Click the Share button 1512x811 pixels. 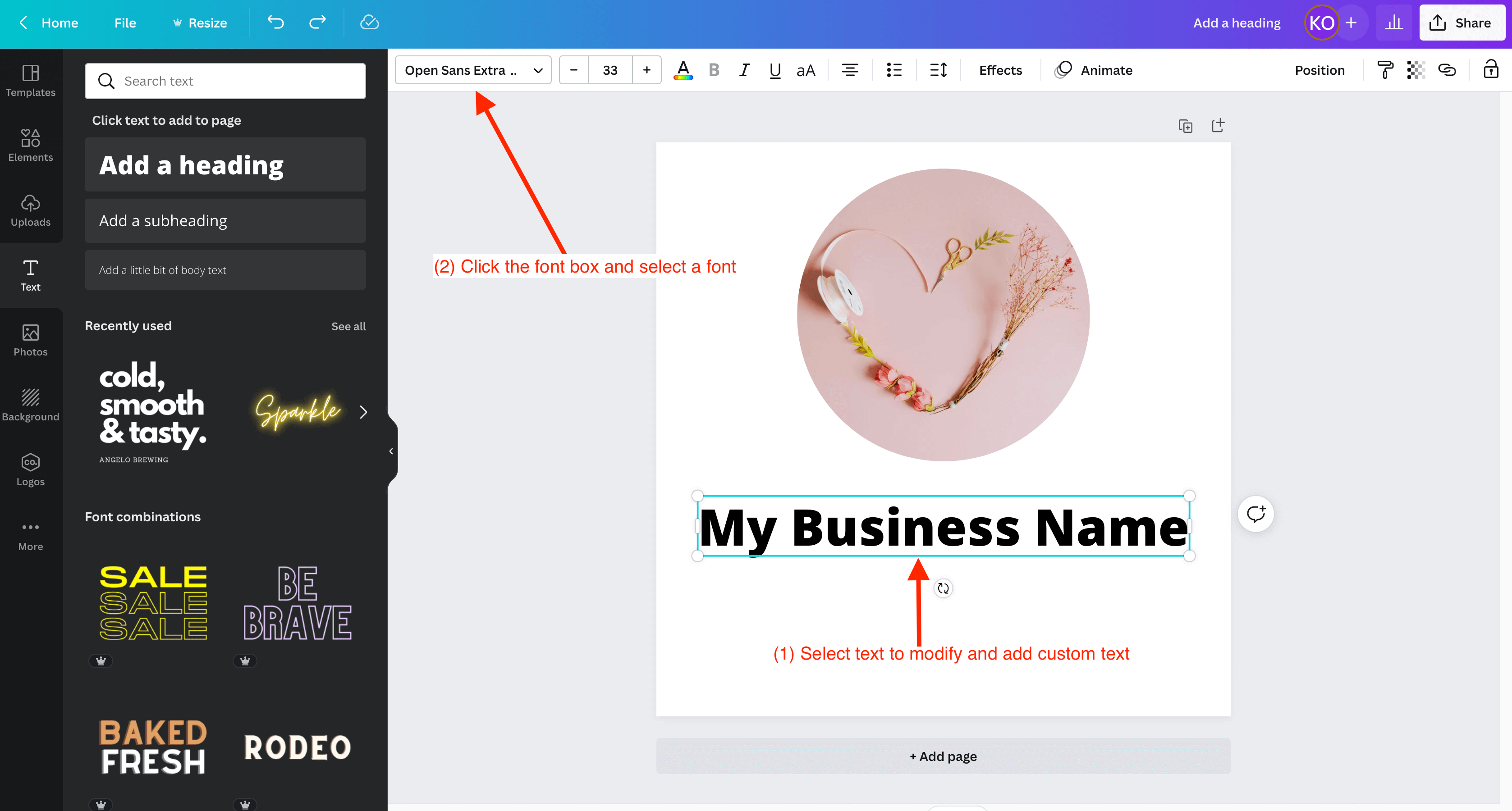click(x=1461, y=23)
